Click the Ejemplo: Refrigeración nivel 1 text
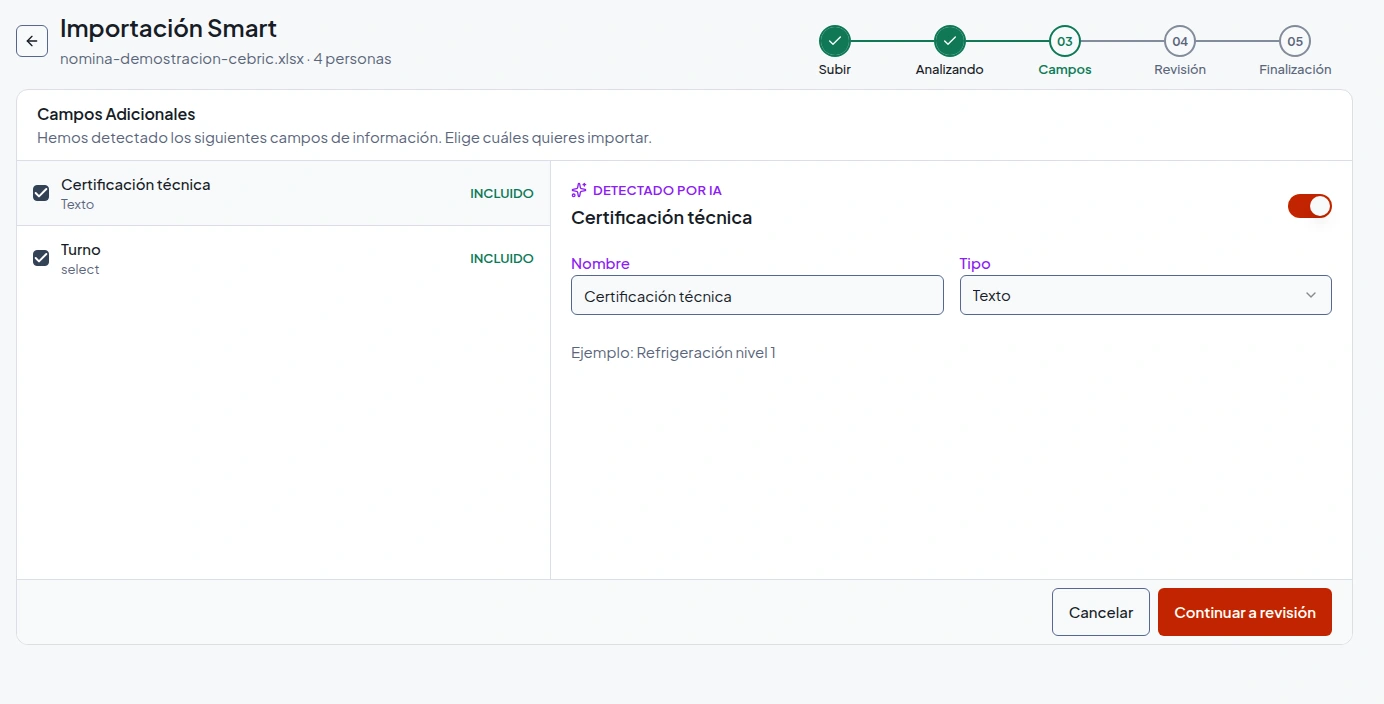 coord(673,352)
